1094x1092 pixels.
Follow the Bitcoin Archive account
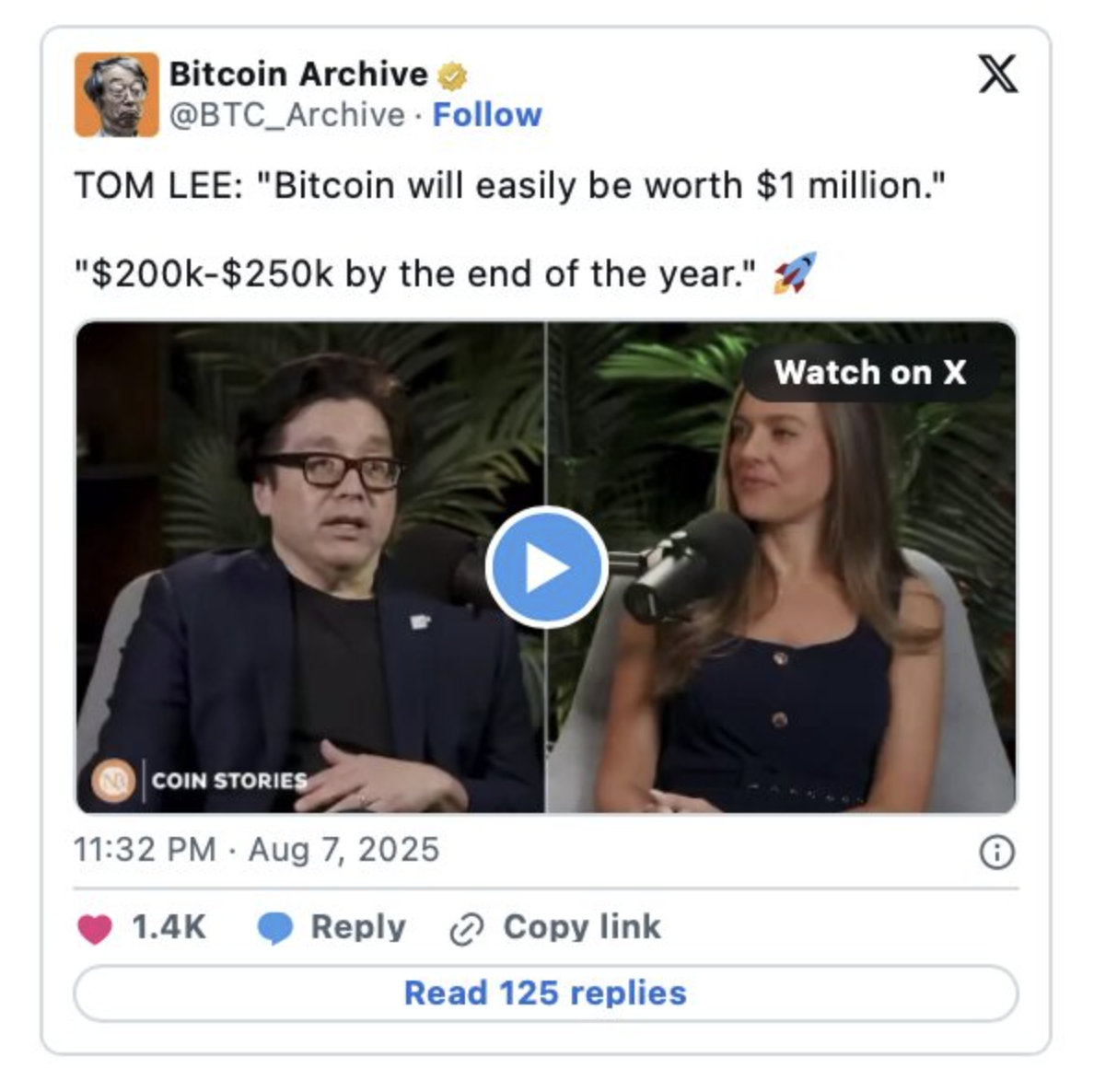[x=487, y=114]
